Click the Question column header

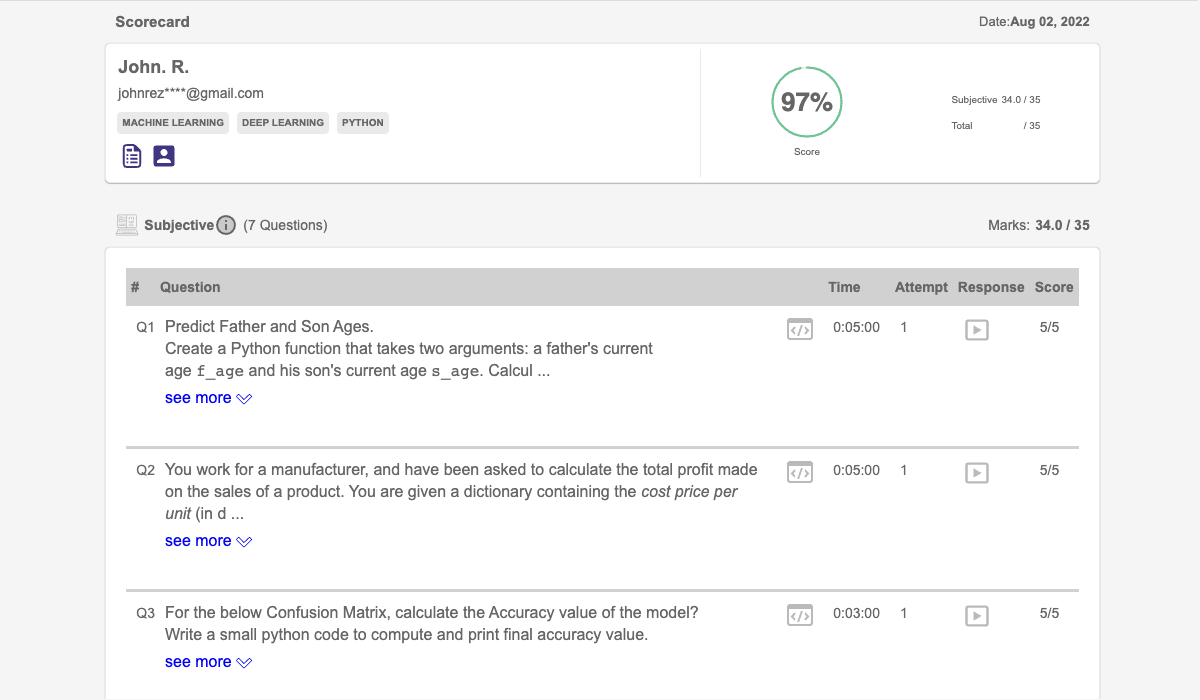point(190,287)
